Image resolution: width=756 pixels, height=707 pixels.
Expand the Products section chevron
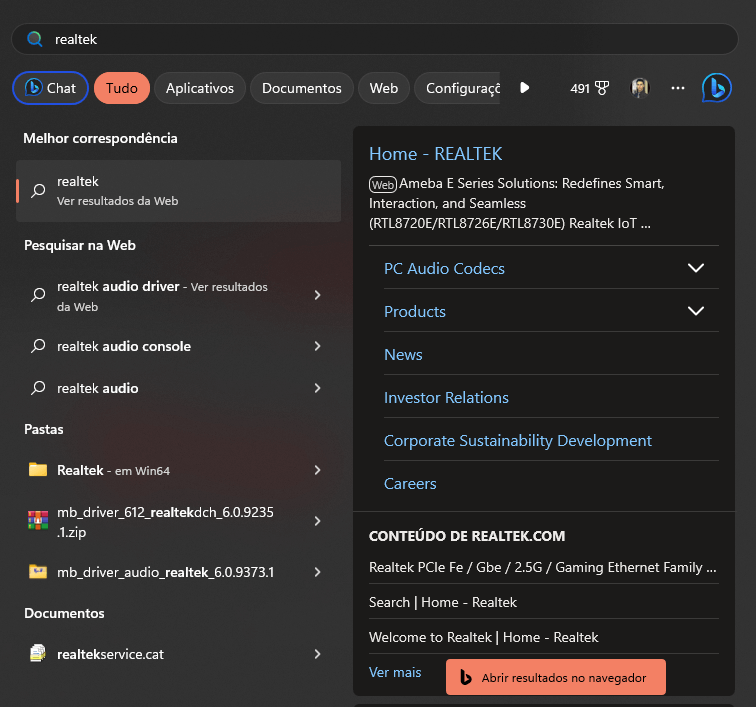(695, 311)
